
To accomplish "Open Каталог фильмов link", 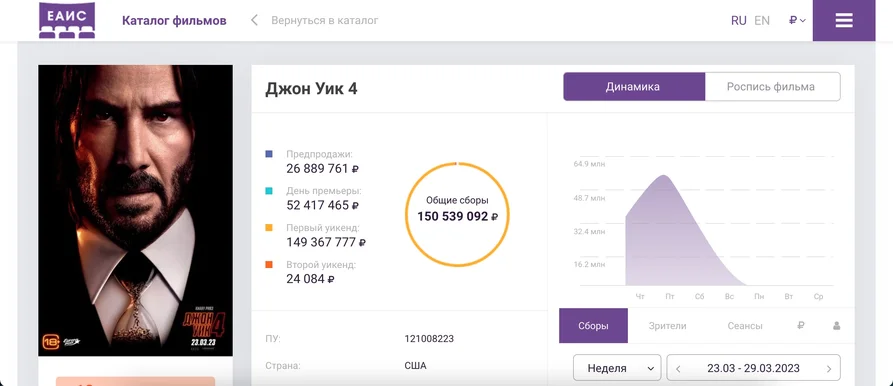I will tap(174, 20).
